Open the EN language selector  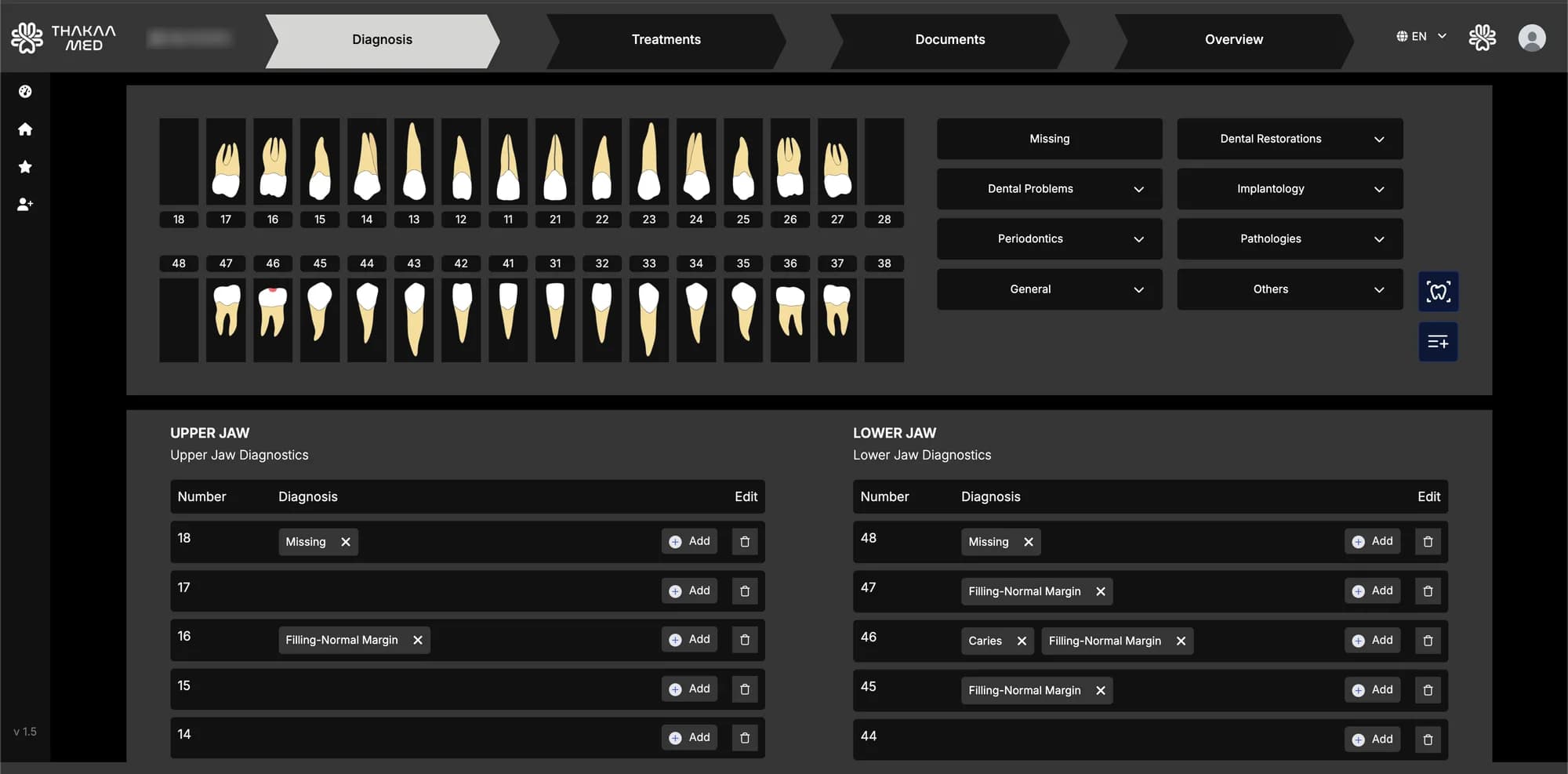[1421, 36]
